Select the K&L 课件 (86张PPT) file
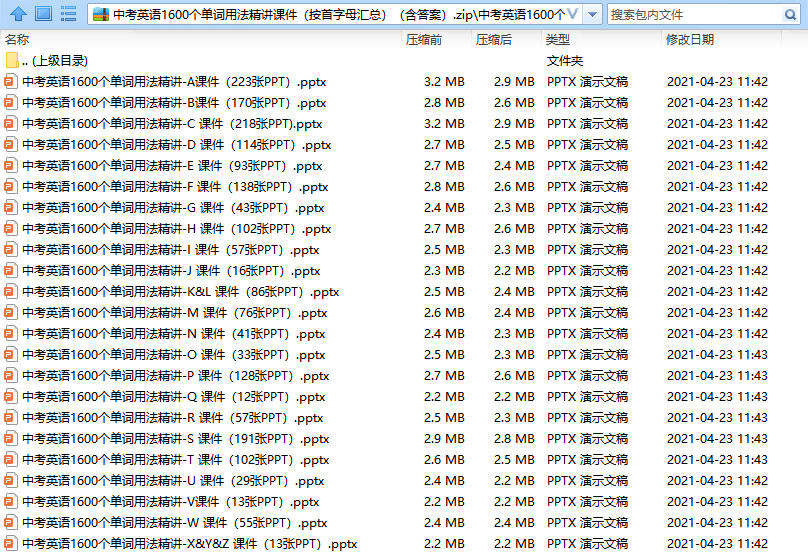This screenshot has height=557, width=808. tap(180, 292)
